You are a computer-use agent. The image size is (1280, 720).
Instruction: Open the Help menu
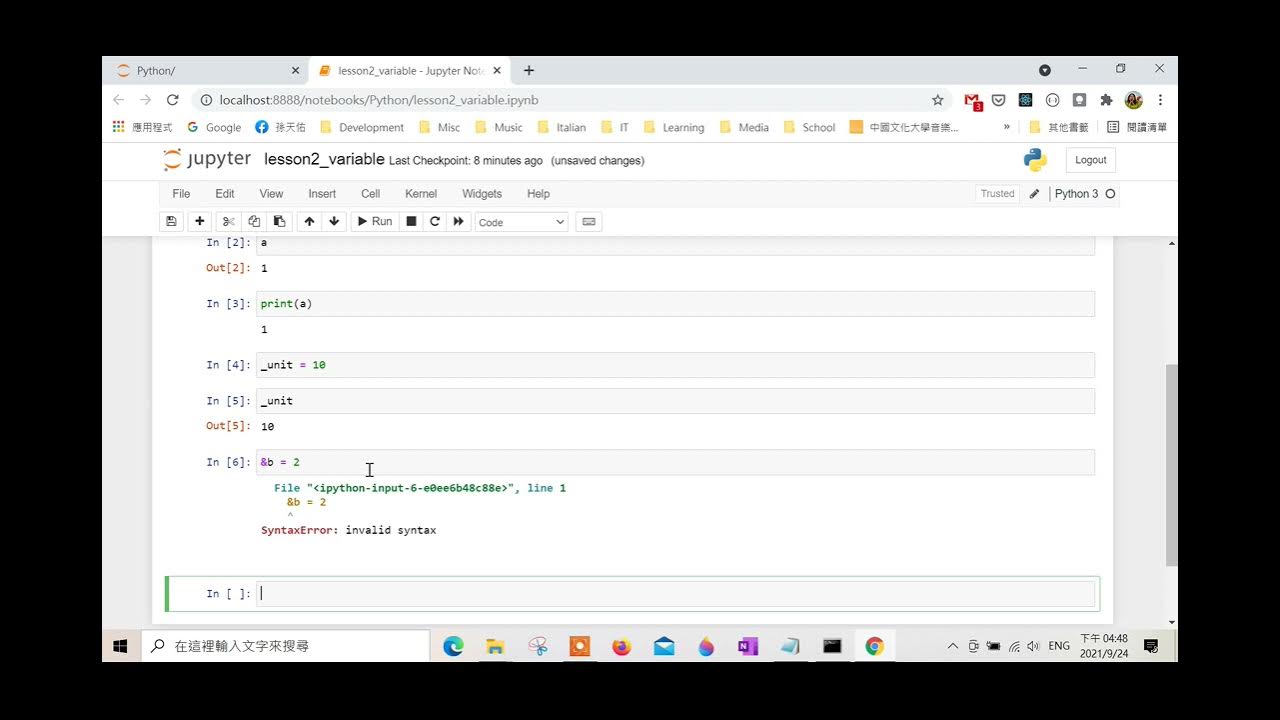[538, 194]
